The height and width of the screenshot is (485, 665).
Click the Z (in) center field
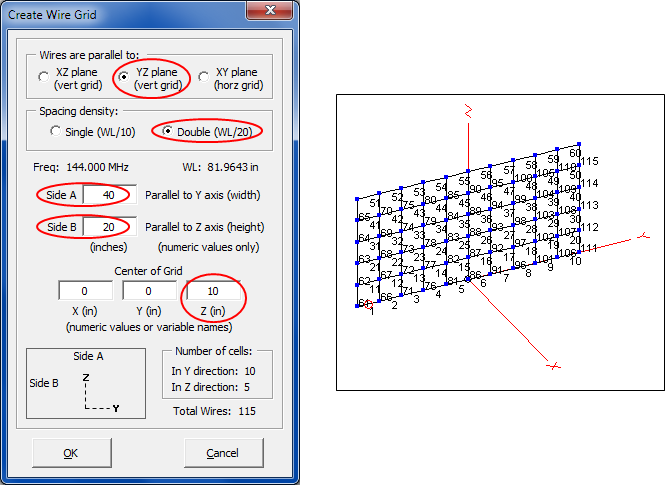(x=212, y=291)
